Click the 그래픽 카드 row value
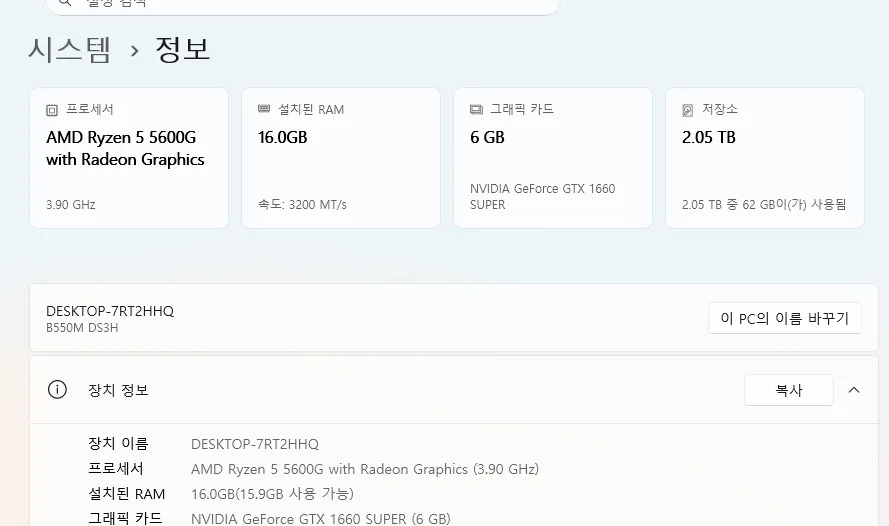Screen dimensions: 889x526 click(x=321, y=519)
